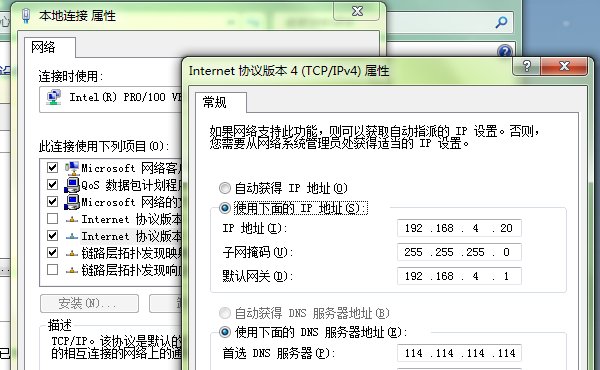Image resolution: width=600 pixels, height=370 pixels.
Task: Uncheck QoS 数据包计划程序 checkbox
Action: [x=52, y=184]
